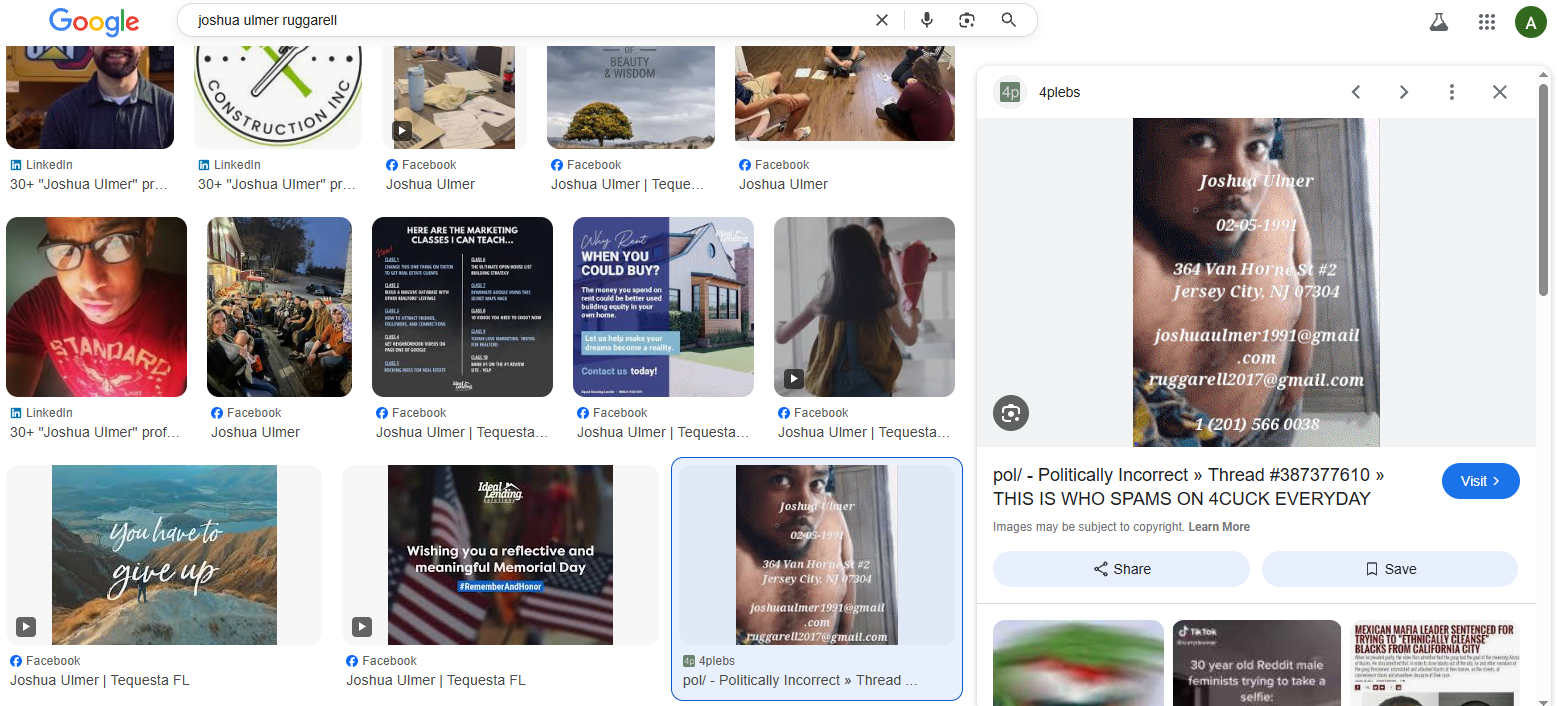Click LinkedIn source label under bearded man photo

click(41, 165)
